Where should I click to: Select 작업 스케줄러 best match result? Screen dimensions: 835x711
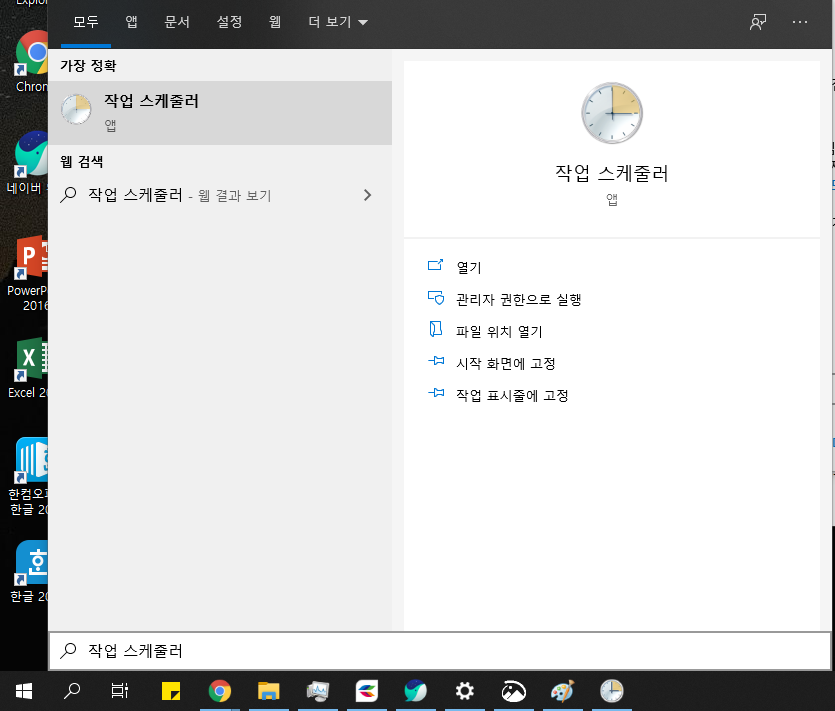click(x=220, y=112)
